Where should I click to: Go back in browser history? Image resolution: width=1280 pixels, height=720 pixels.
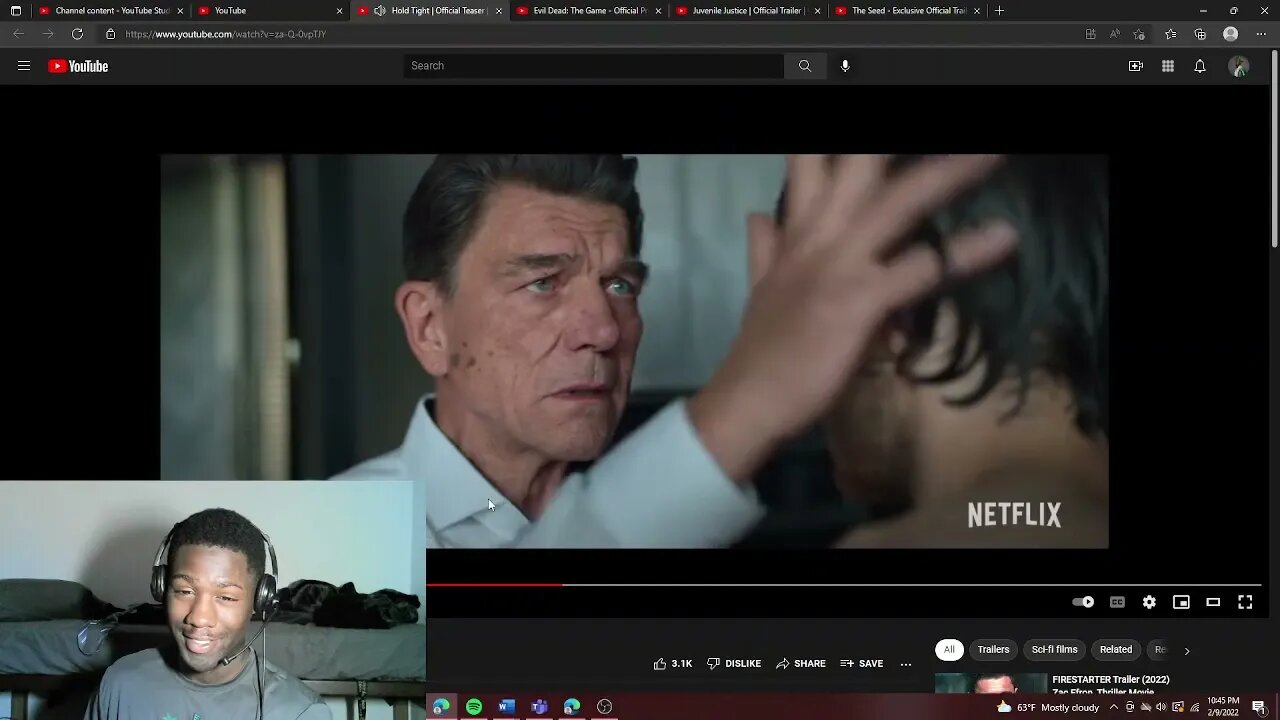pyautogui.click(x=18, y=34)
